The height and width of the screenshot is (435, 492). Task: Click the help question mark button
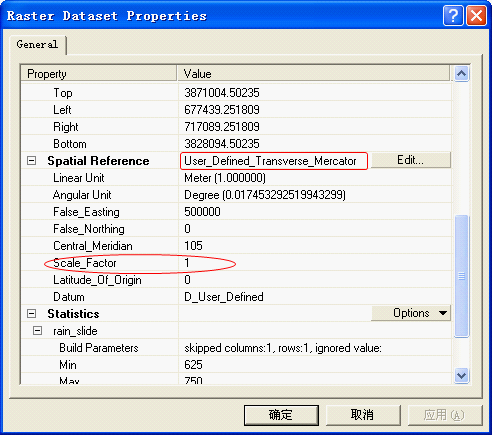coord(453,15)
